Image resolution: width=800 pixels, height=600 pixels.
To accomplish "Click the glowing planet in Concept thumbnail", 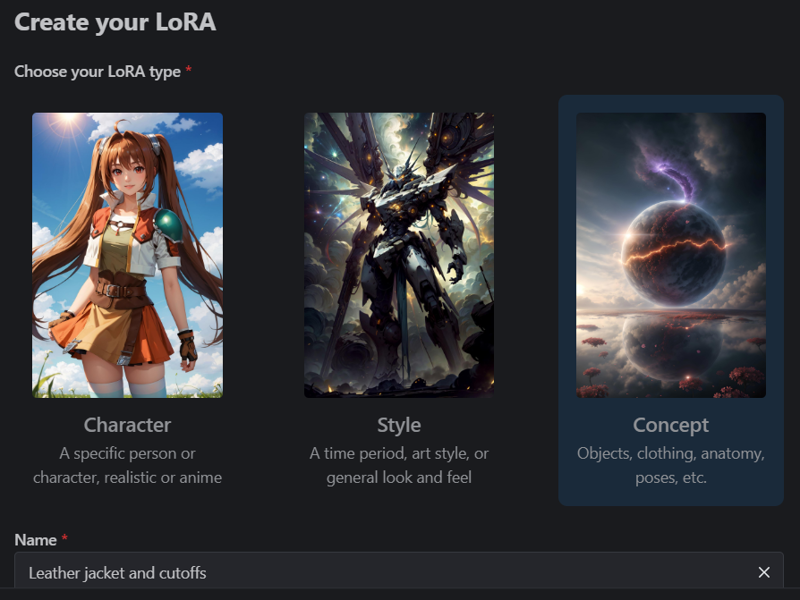I will pos(673,254).
